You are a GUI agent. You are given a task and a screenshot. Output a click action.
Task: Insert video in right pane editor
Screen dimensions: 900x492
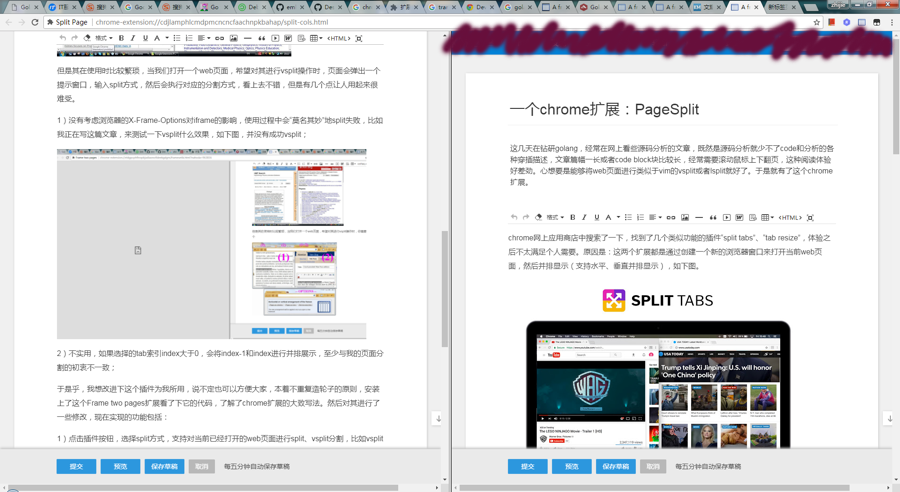tap(727, 217)
